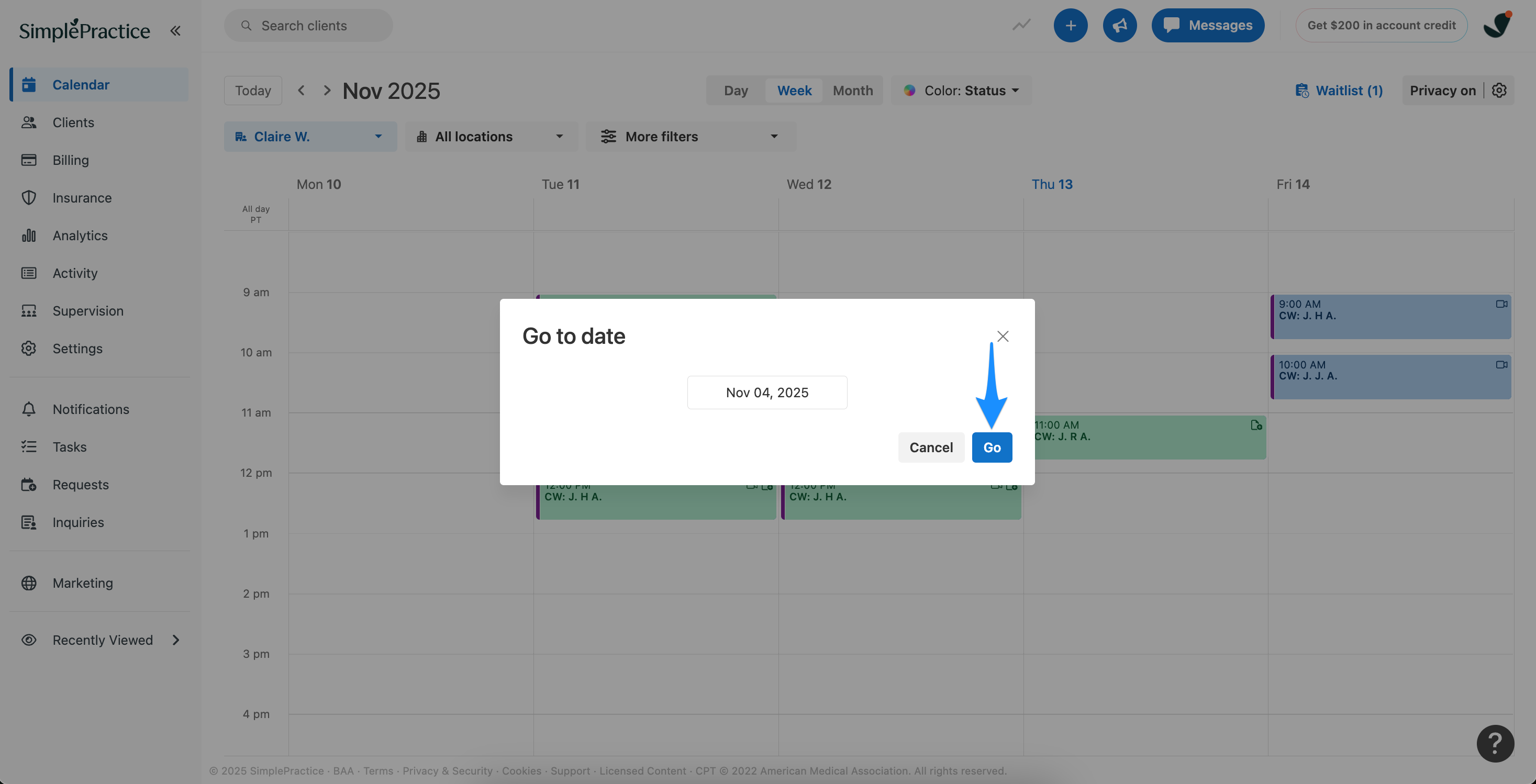Click note icon on Thursday 11:00 AM appointment
Screen dimensions: 1536x784
[1256, 425]
